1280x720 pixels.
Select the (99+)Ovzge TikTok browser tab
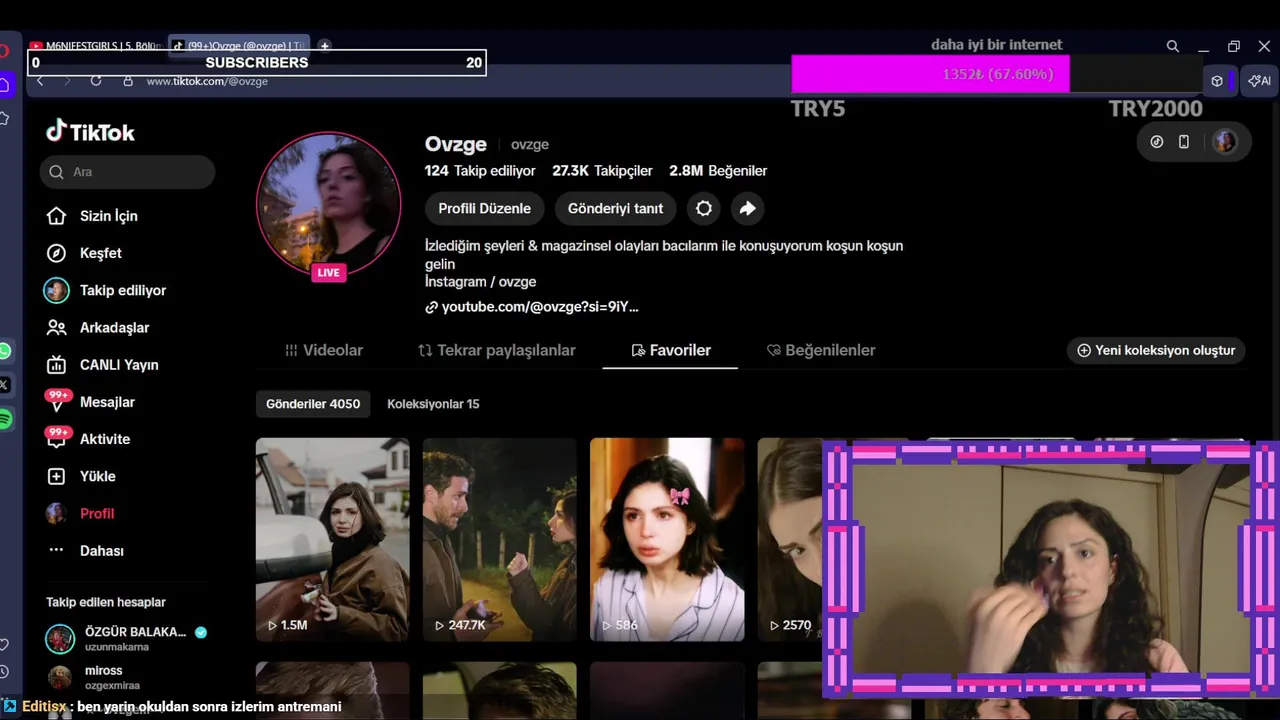pos(239,46)
